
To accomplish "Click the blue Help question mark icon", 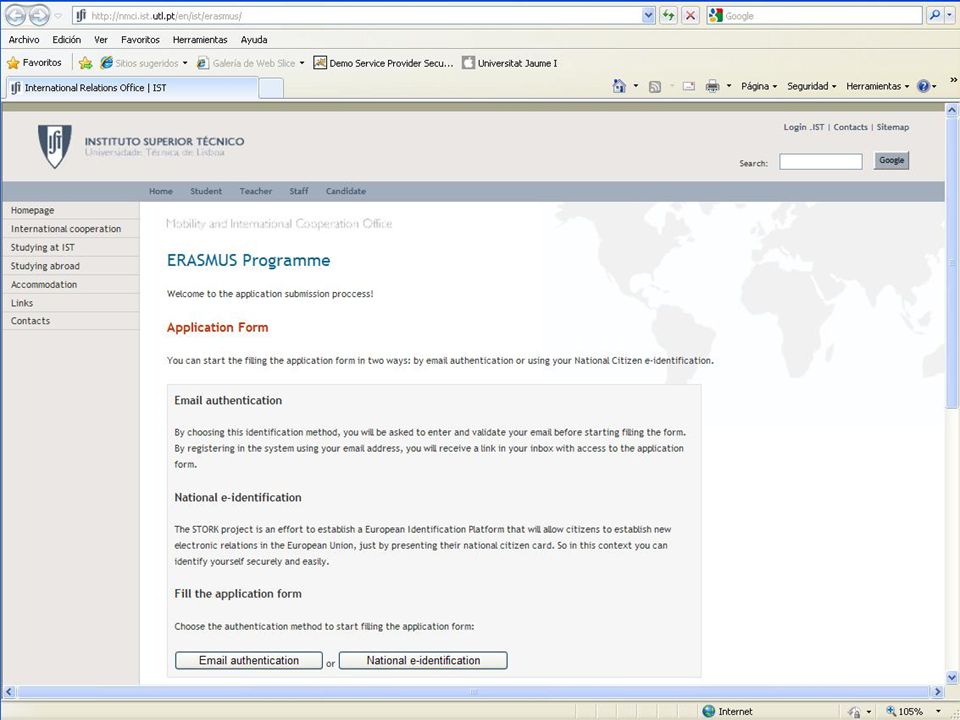I will 923,86.
